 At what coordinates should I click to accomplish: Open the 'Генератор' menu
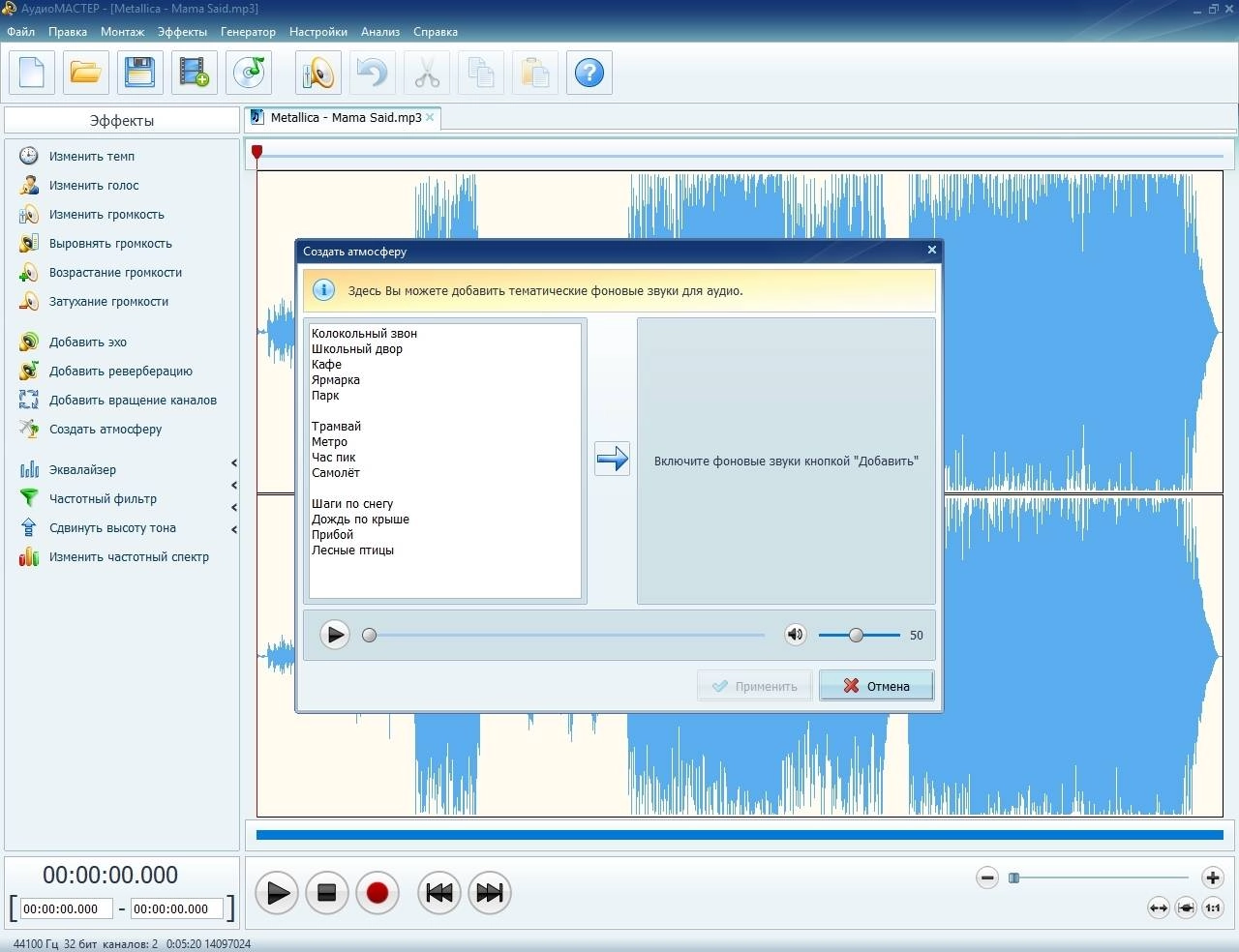click(x=248, y=32)
